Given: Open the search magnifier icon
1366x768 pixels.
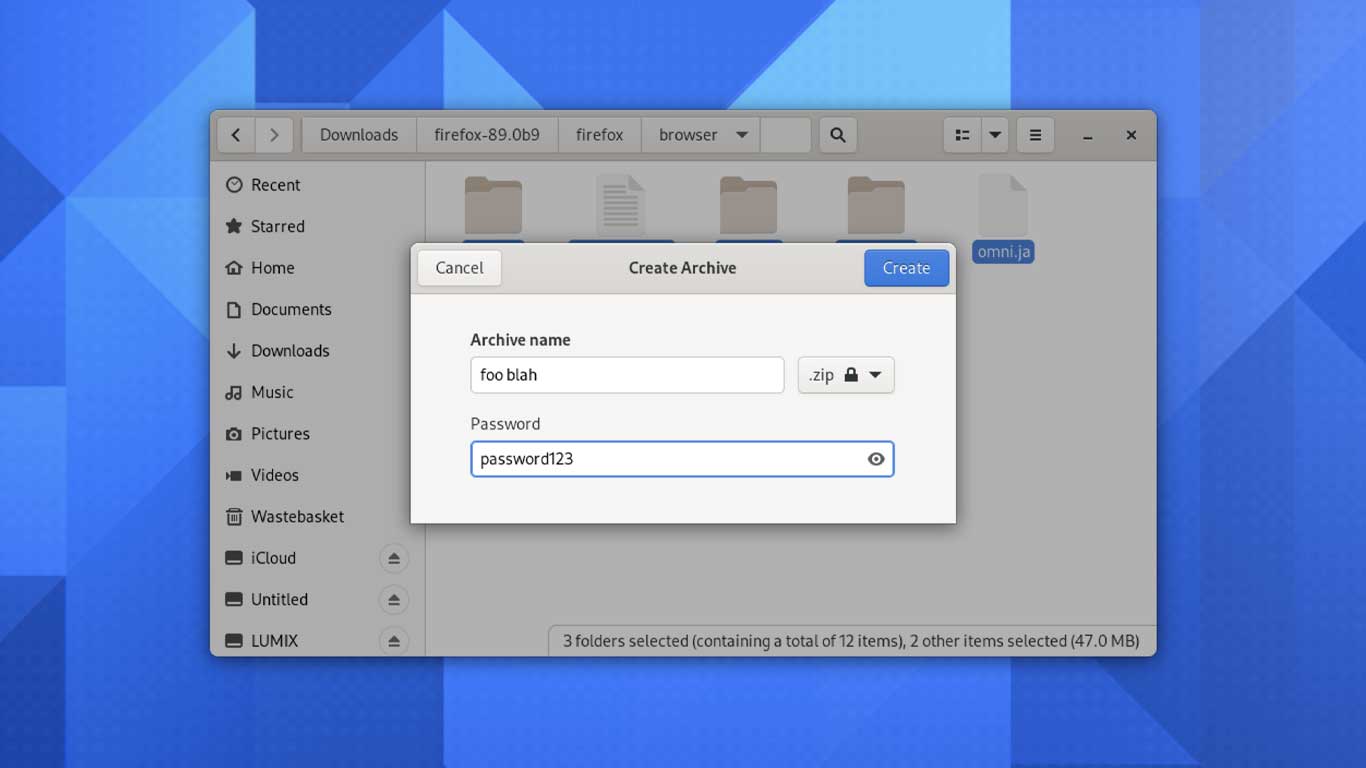Looking at the screenshot, I should (838, 135).
